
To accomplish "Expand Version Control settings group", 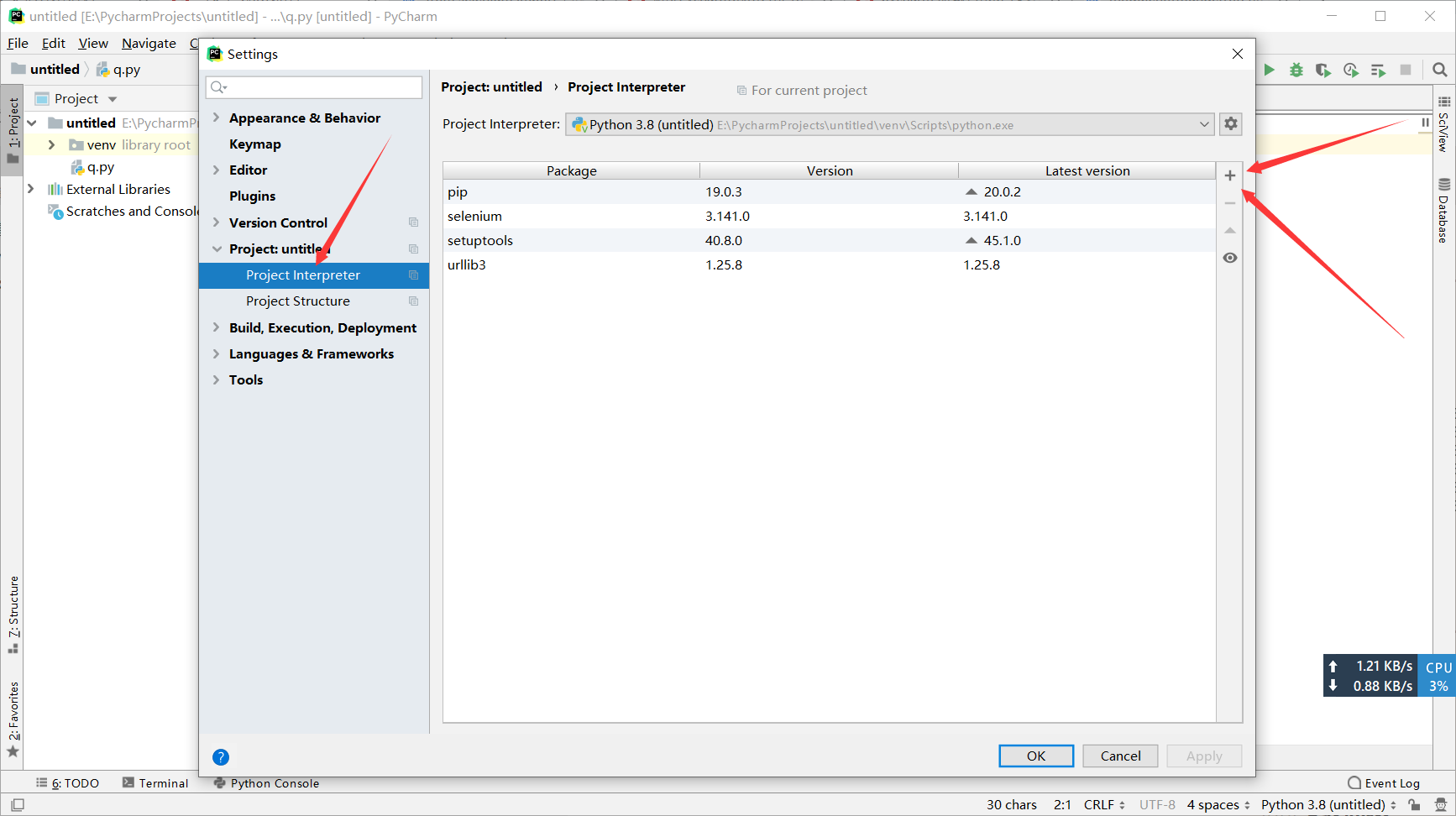I will (217, 222).
